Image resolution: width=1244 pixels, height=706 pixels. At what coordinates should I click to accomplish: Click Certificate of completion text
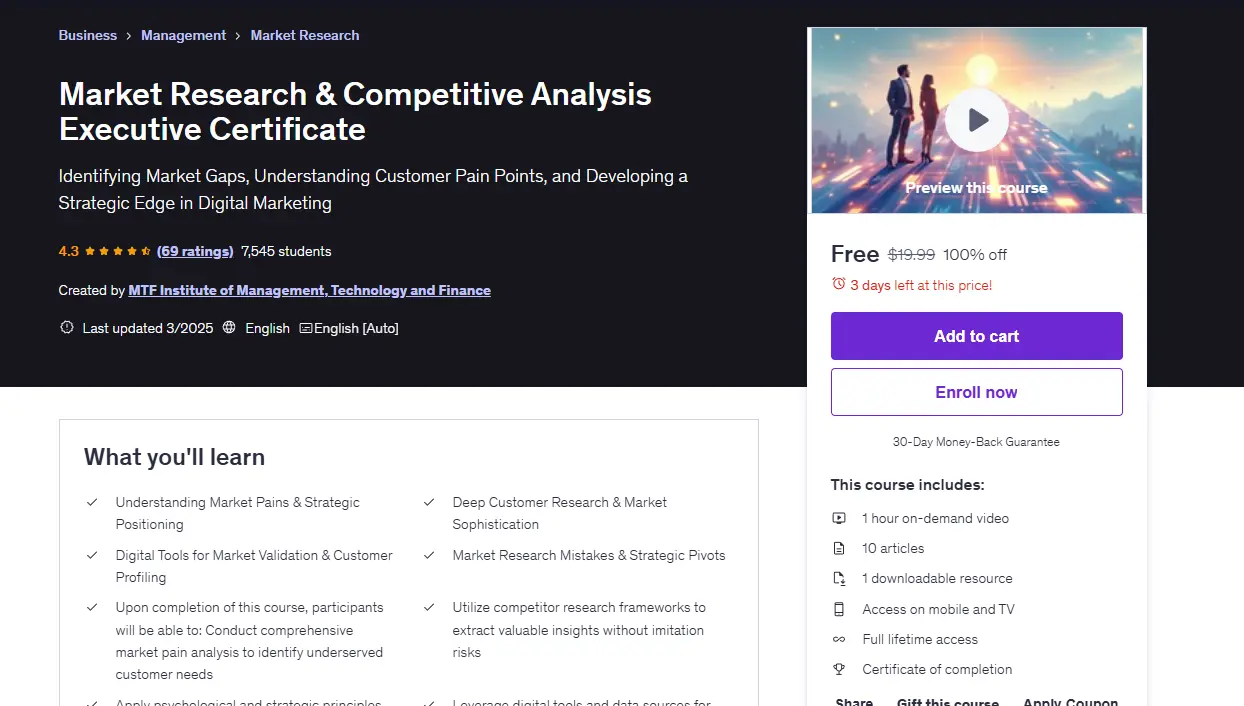(x=937, y=669)
